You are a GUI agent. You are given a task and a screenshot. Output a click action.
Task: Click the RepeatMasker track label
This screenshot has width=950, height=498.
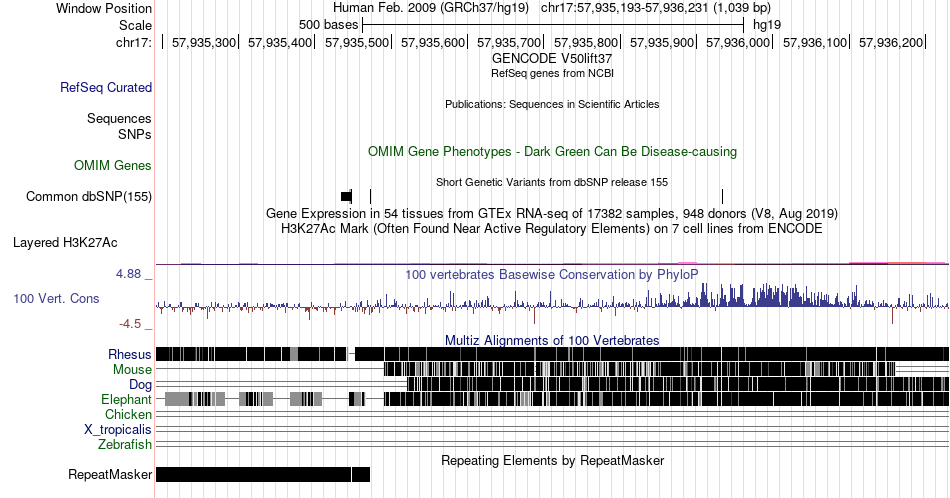[x=110, y=474]
